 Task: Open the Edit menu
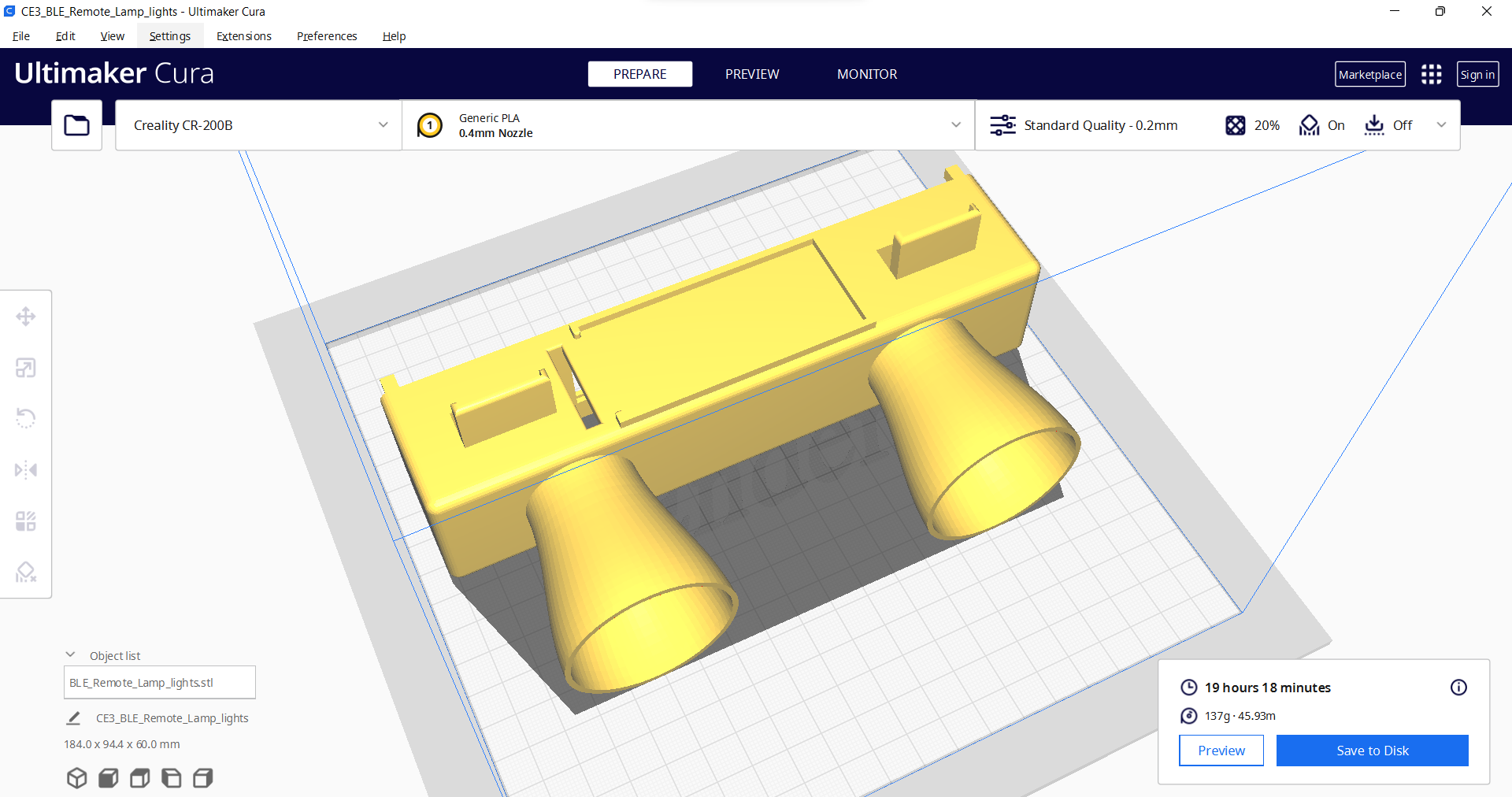click(65, 36)
